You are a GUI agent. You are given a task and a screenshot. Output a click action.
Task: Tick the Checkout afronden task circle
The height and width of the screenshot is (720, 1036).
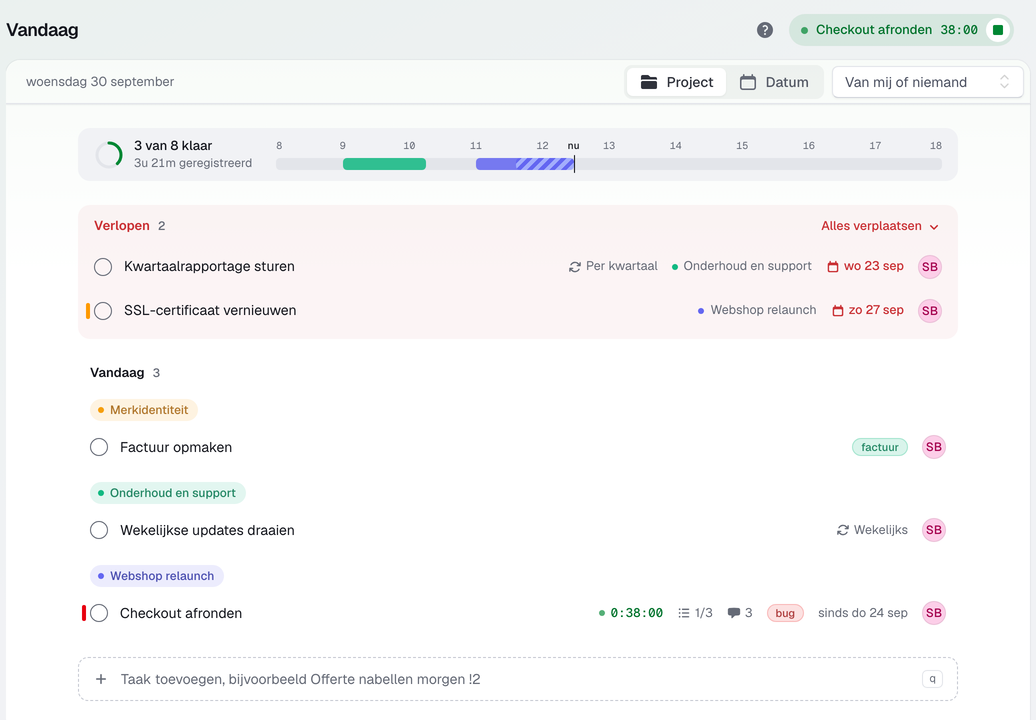point(99,613)
